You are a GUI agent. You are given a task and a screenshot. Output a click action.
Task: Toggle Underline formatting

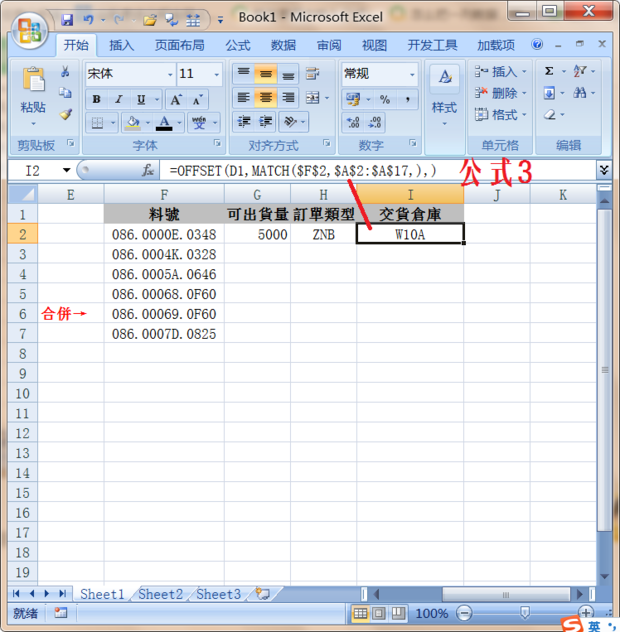(x=141, y=100)
